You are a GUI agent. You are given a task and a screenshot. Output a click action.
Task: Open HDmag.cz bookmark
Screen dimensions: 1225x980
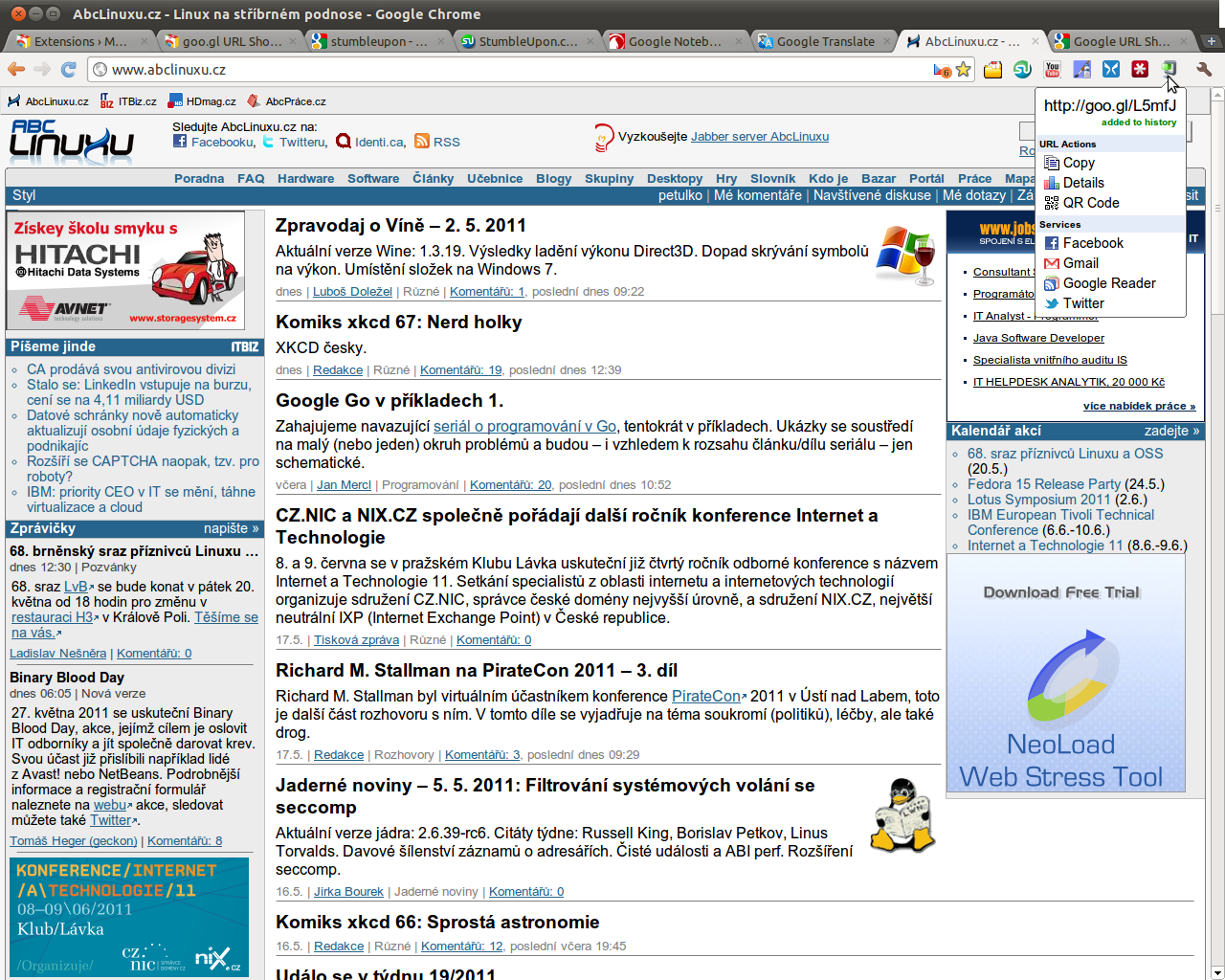tap(202, 101)
